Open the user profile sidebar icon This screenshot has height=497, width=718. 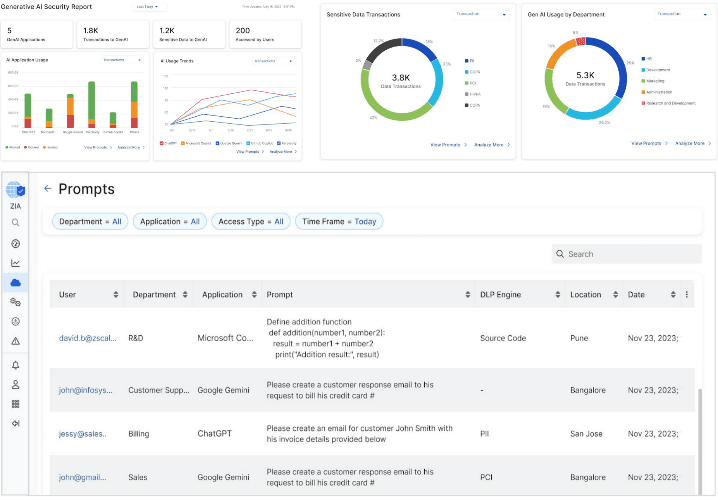(x=15, y=384)
